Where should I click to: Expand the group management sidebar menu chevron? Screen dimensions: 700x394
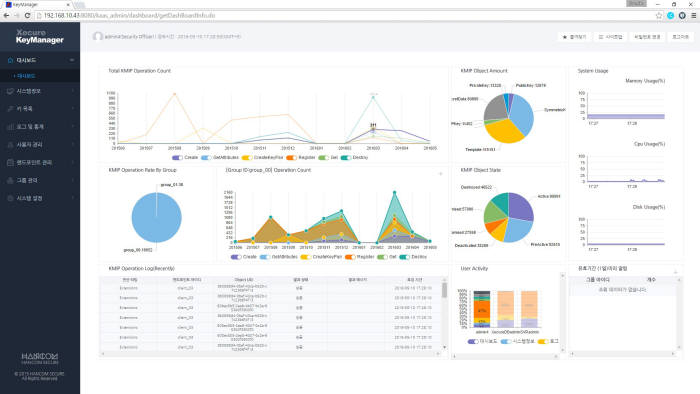(x=72, y=180)
